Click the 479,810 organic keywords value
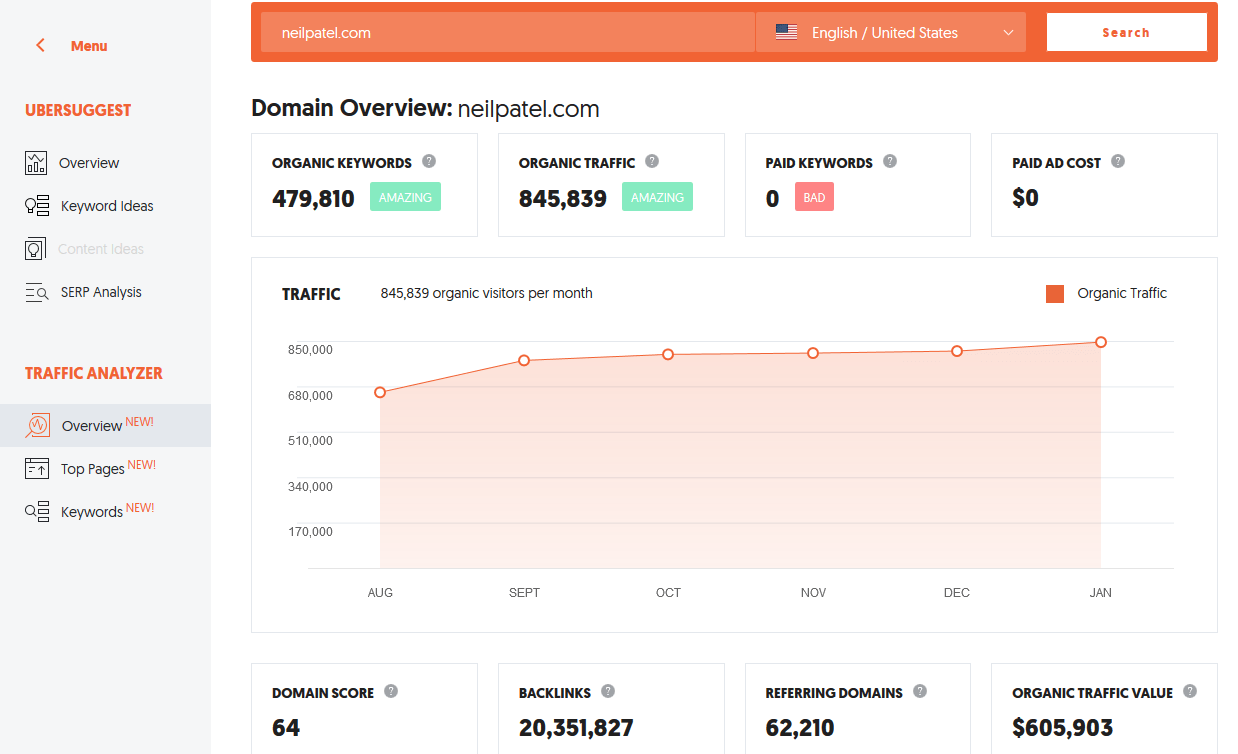 (x=313, y=198)
